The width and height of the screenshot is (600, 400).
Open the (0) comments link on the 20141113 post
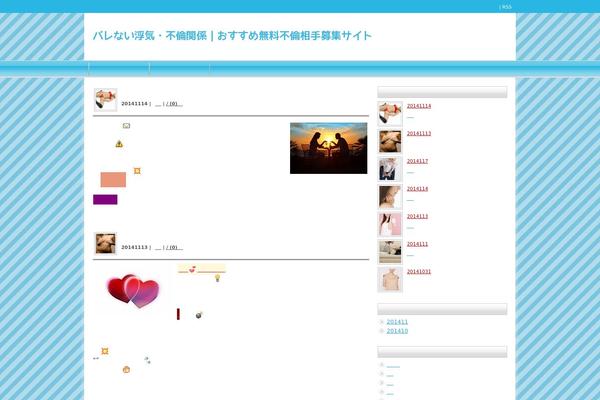(173, 247)
